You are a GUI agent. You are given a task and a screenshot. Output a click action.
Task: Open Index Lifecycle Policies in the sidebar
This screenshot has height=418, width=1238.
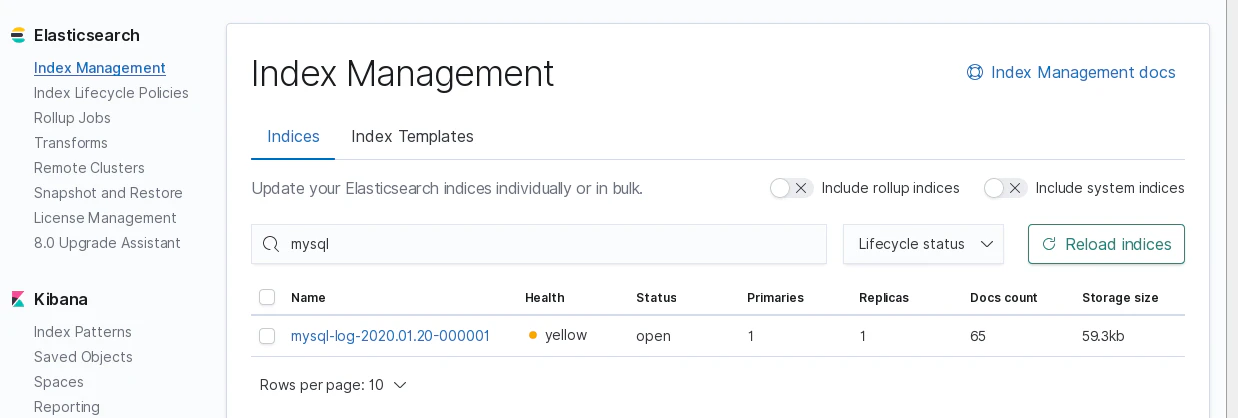(x=111, y=93)
